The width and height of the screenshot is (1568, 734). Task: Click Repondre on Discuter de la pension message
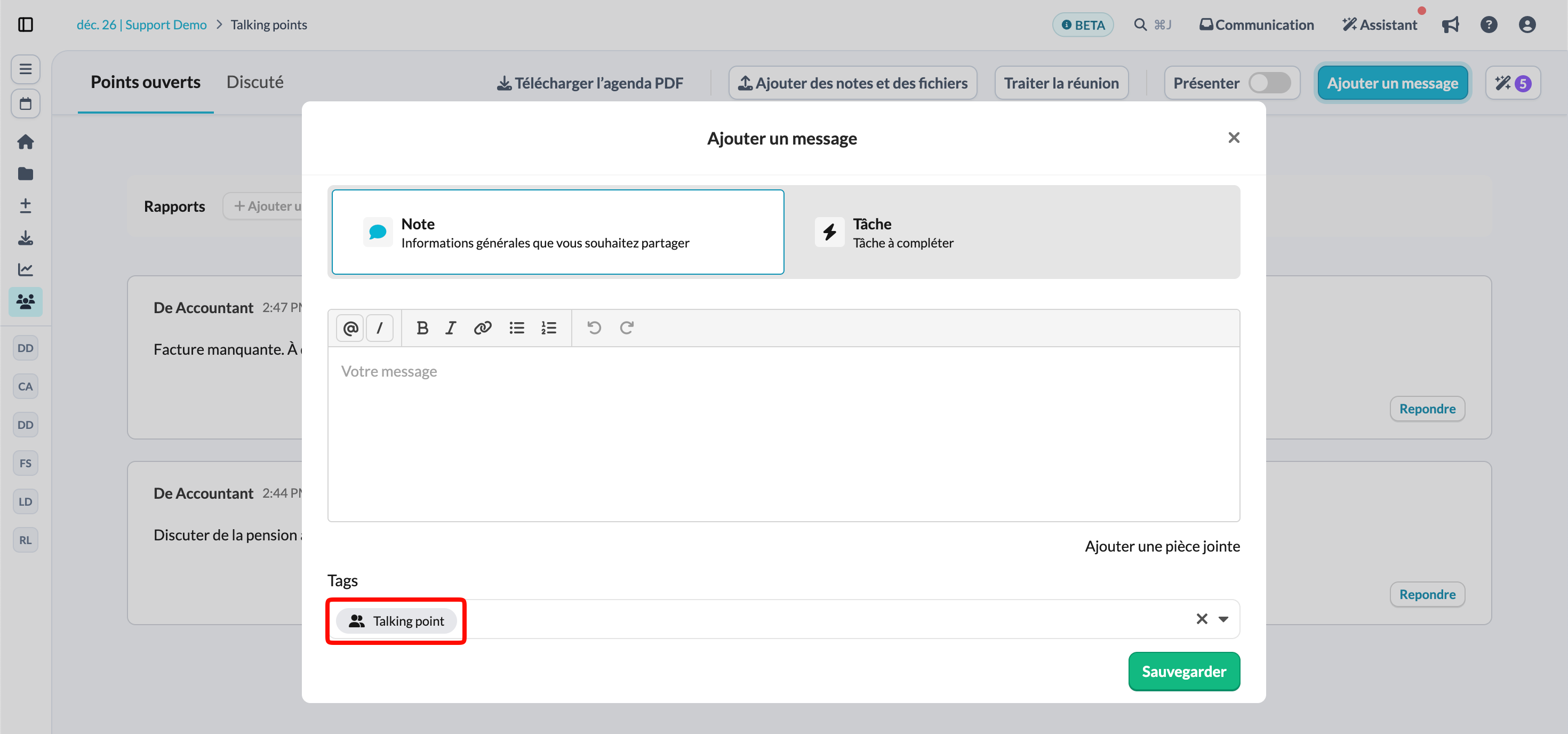point(1427,594)
